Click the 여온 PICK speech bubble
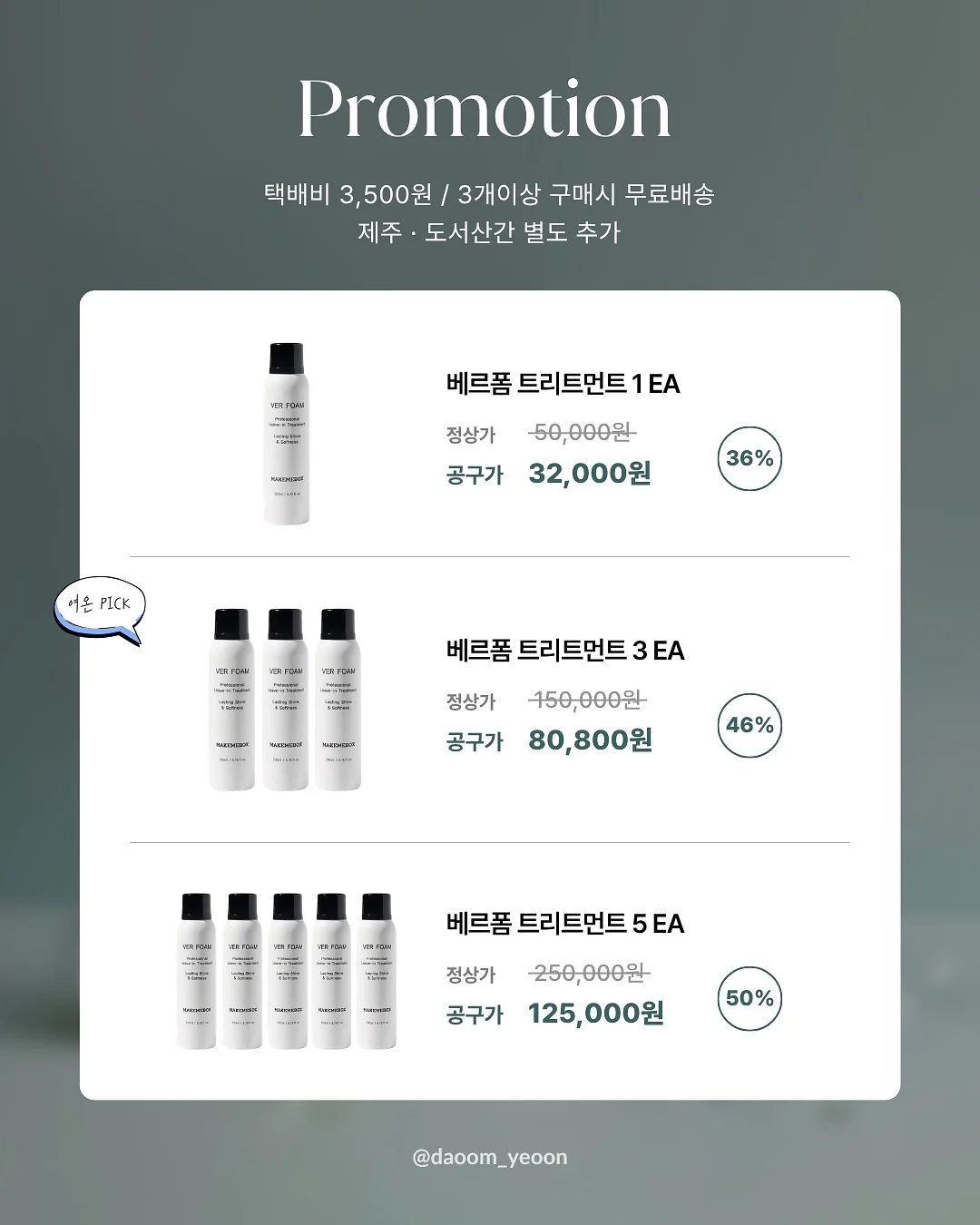 [x=100, y=609]
